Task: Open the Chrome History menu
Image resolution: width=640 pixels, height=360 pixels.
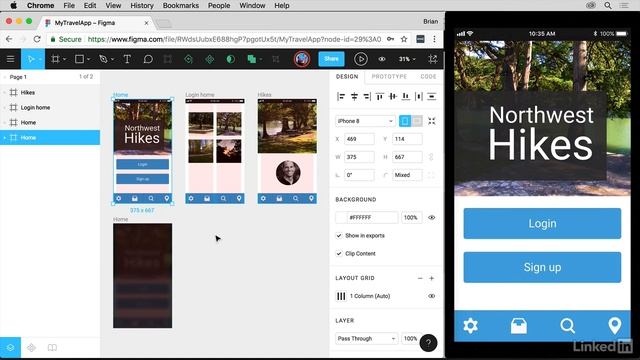Action: coord(142,5)
